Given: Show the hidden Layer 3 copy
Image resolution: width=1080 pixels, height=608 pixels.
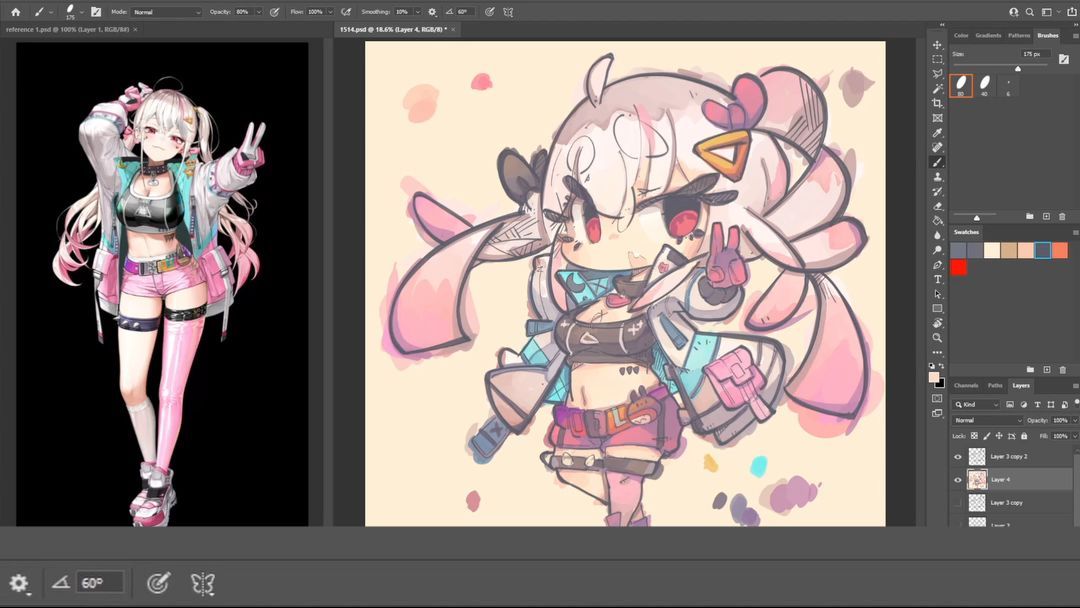Looking at the screenshot, I should click(957, 503).
